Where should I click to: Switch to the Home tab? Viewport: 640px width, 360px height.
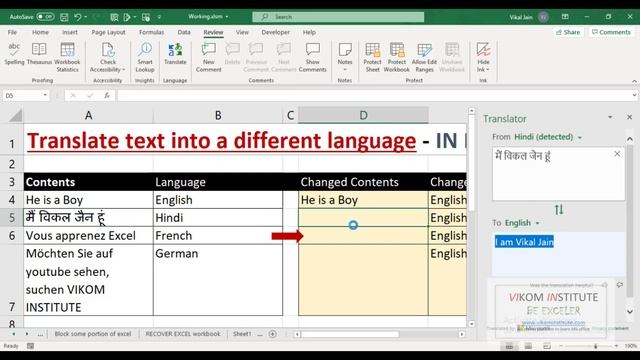[x=40, y=32]
